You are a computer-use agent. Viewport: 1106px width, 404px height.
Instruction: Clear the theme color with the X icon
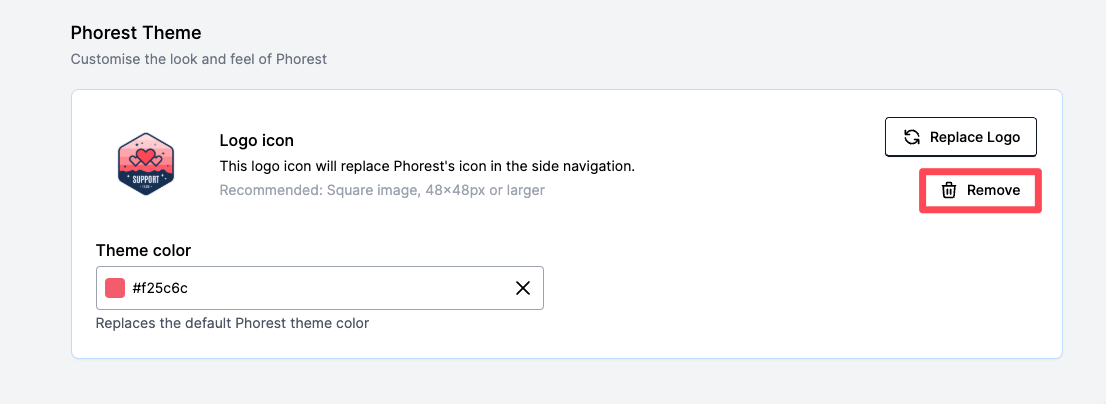point(523,288)
